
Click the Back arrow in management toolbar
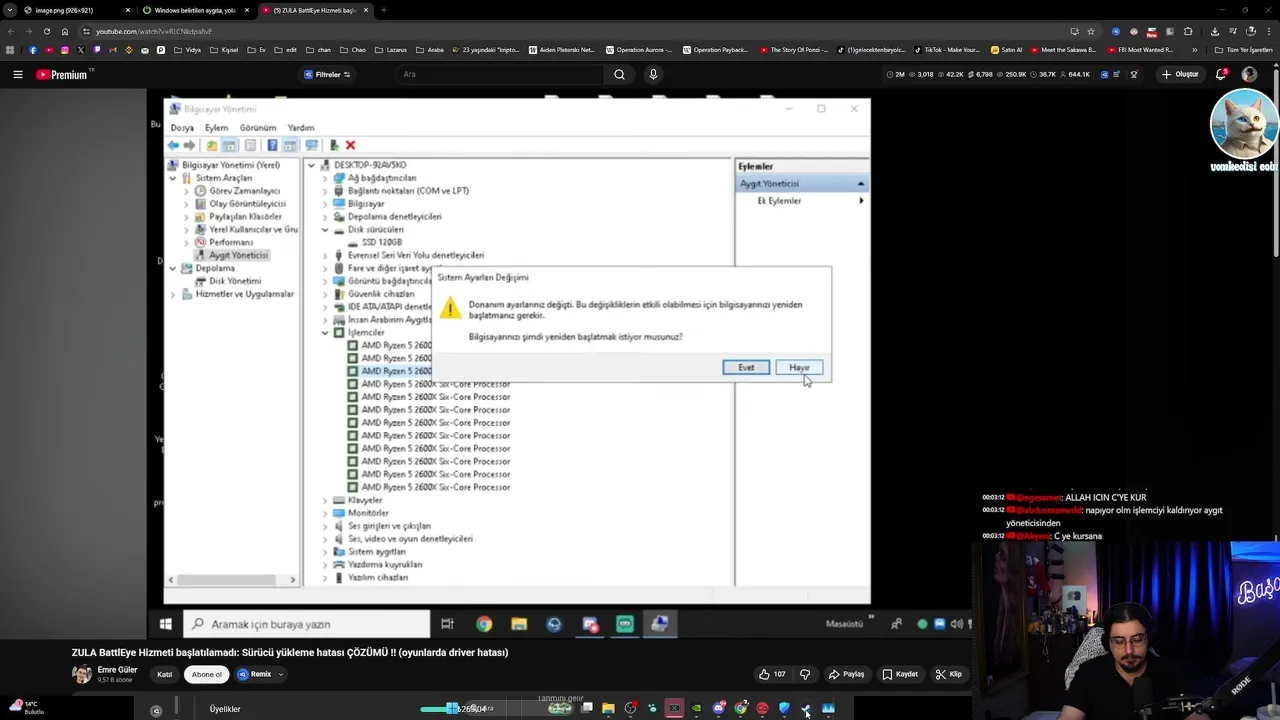coord(173,145)
